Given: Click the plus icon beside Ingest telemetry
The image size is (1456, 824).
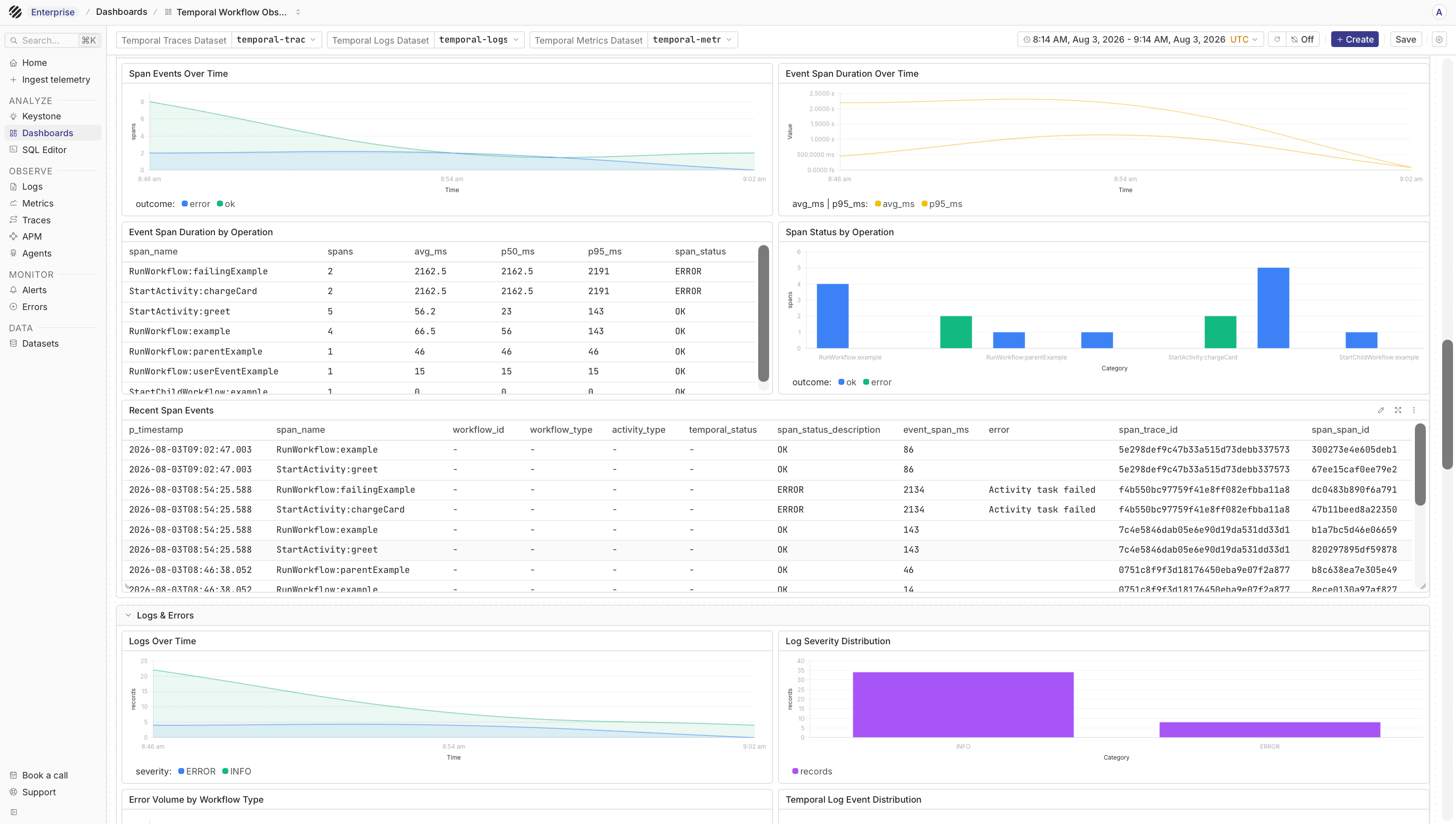Looking at the screenshot, I should (13, 80).
